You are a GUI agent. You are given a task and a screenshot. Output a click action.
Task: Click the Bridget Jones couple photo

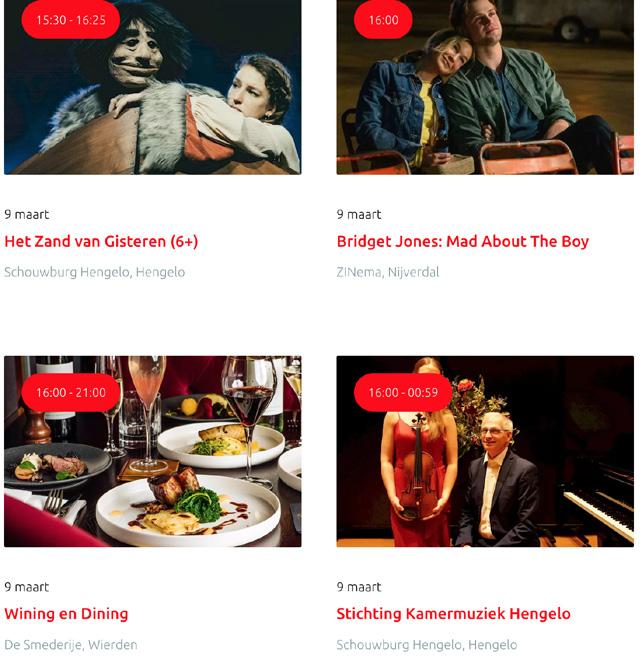tap(485, 87)
